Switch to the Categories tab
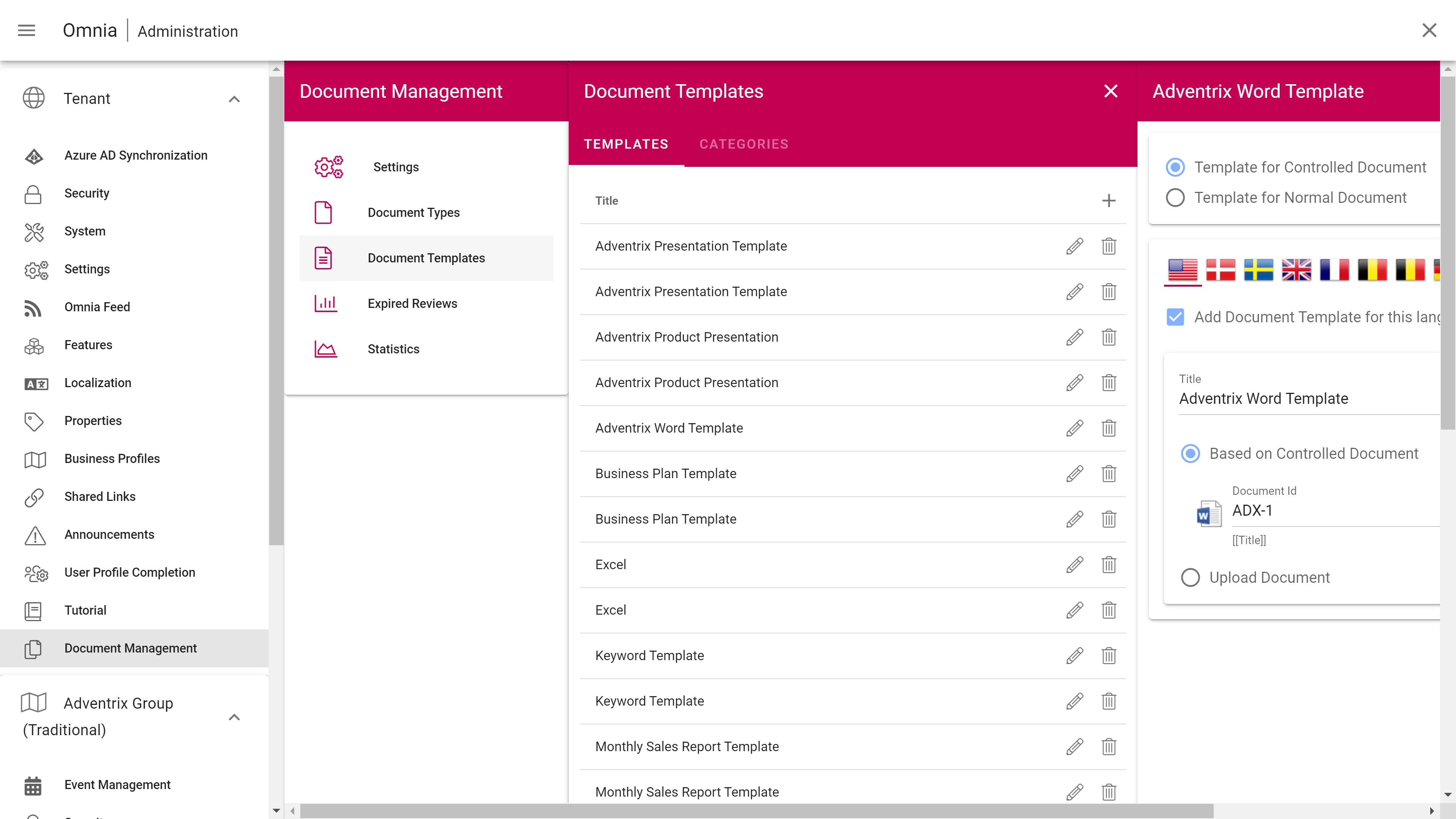The height and width of the screenshot is (819, 1456). (743, 144)
